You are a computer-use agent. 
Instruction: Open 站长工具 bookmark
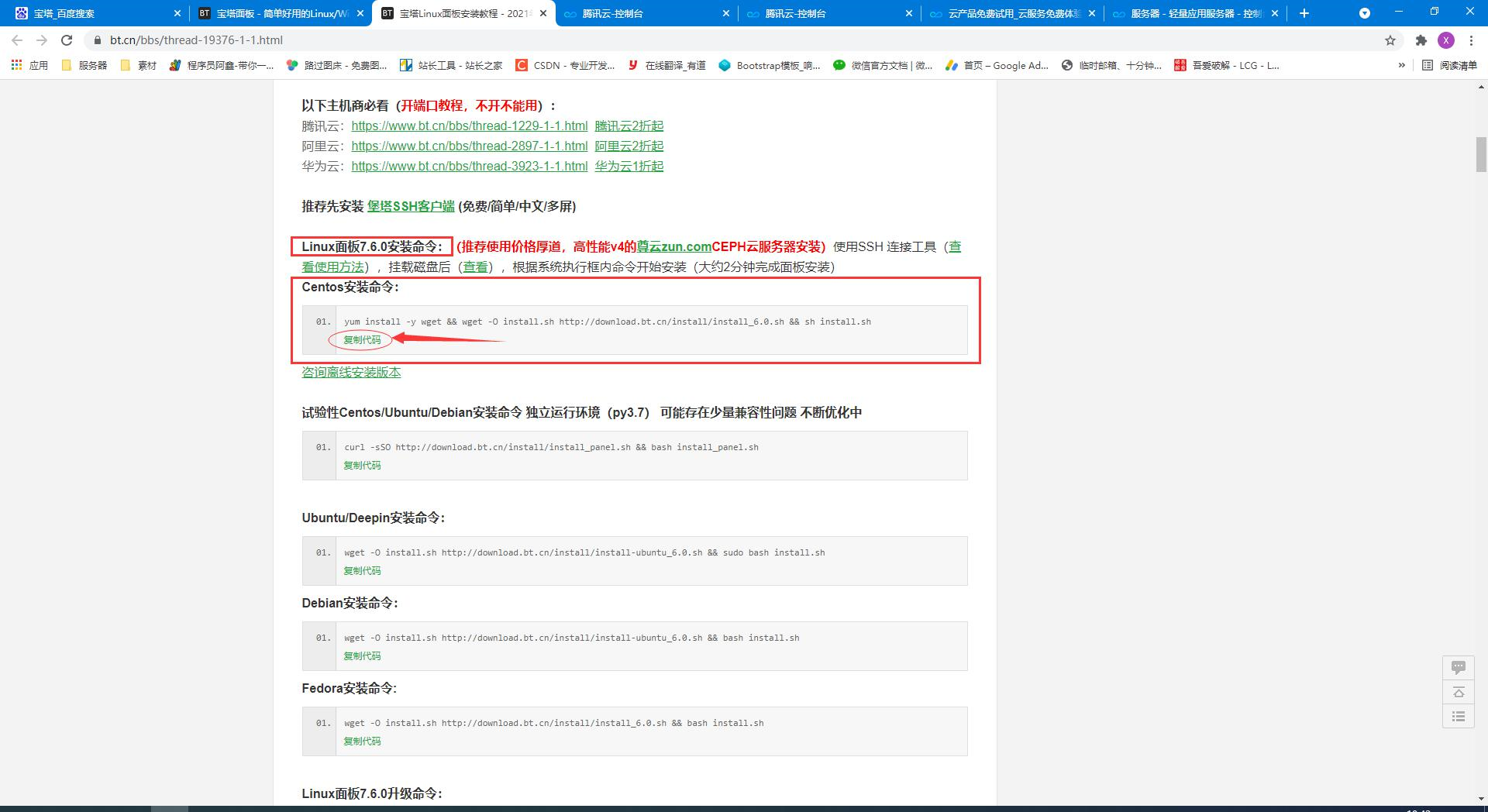451,66
